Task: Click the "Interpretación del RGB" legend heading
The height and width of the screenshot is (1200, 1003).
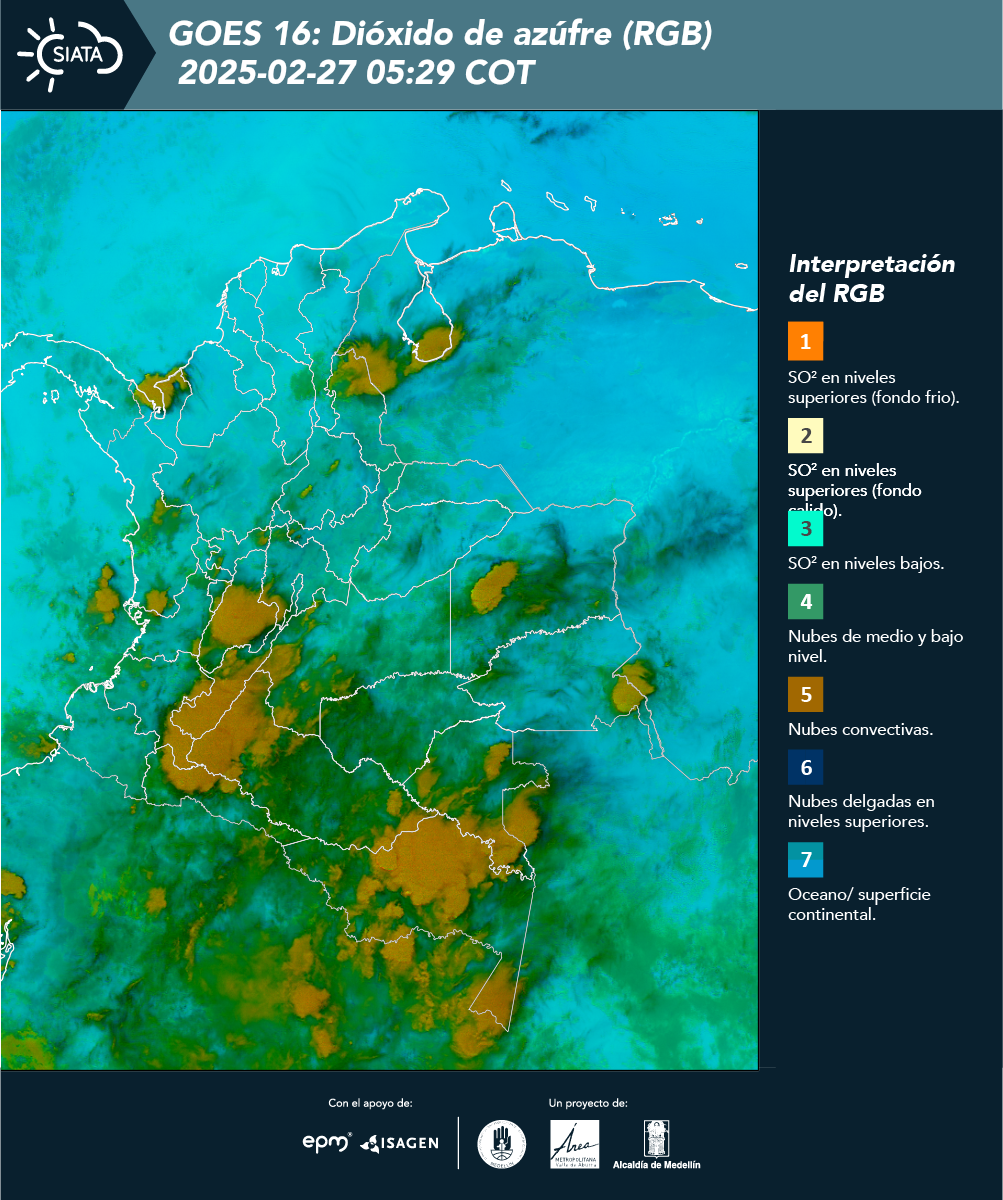Action: (x=872, y=279)
